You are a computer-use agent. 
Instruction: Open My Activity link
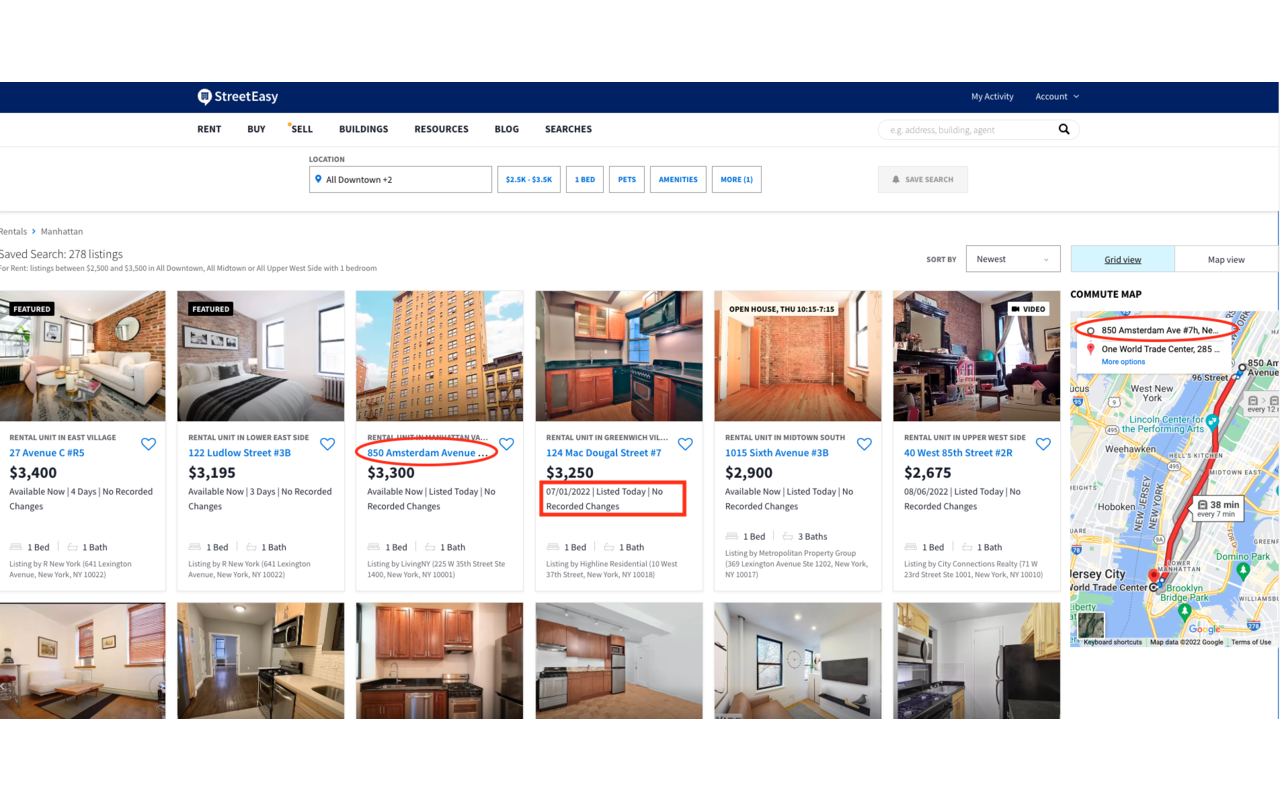[992, 97]
